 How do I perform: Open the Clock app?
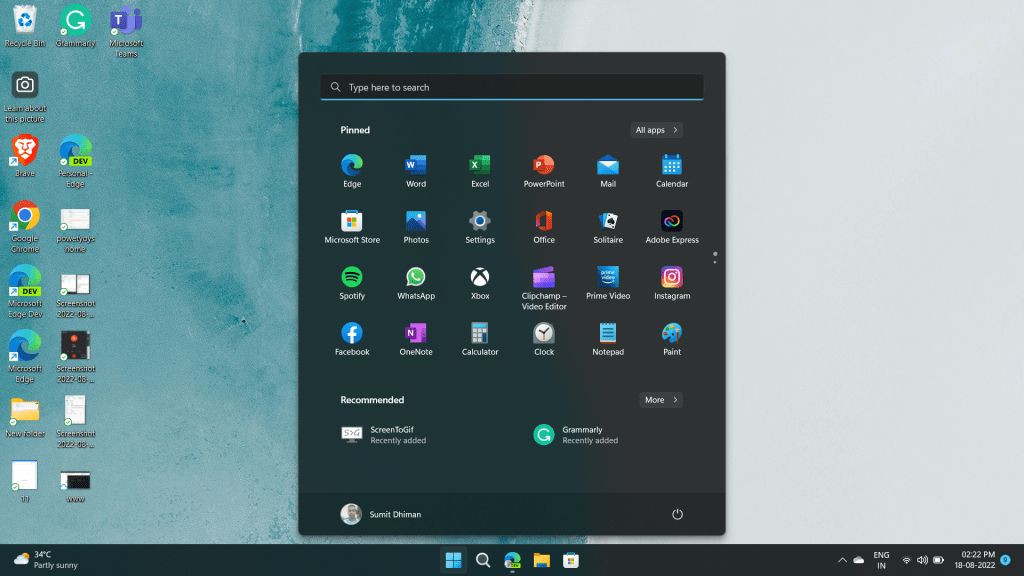pyautogui.click(x=544, y=340)
